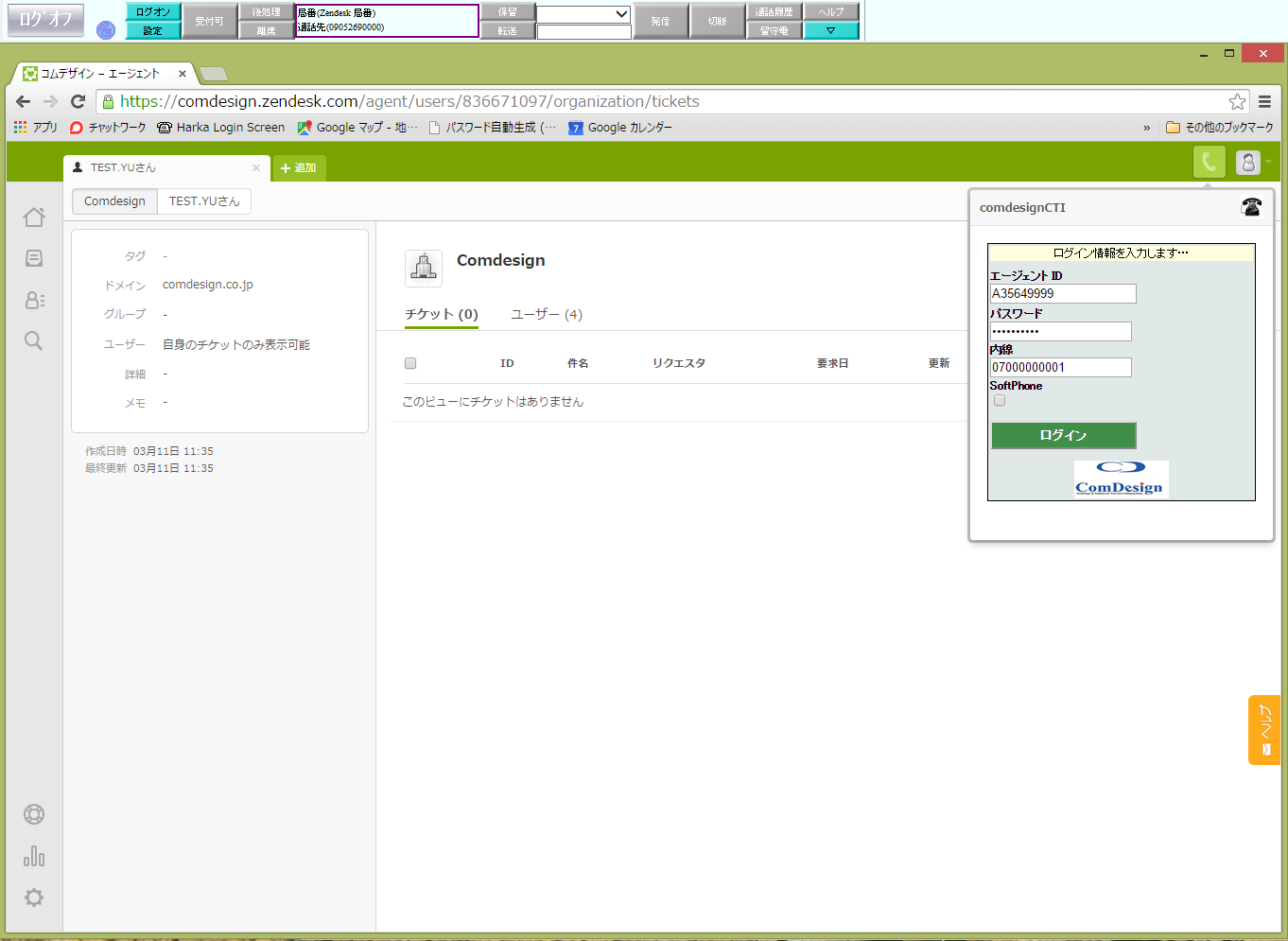Switch to the ユーザー (4) tab
The height and width of the screenshot is (941, 1288).
click(x=547, y=314)
